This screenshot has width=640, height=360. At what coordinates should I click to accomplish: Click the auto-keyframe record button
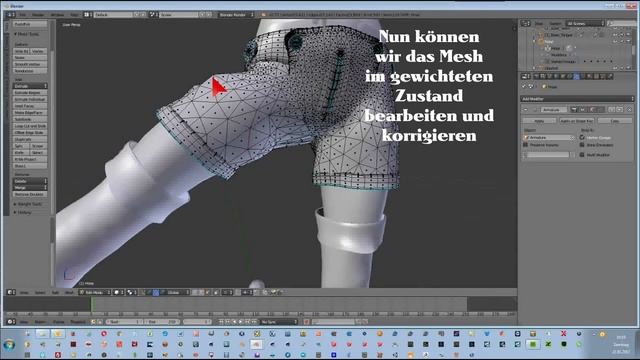pos(306,322)
